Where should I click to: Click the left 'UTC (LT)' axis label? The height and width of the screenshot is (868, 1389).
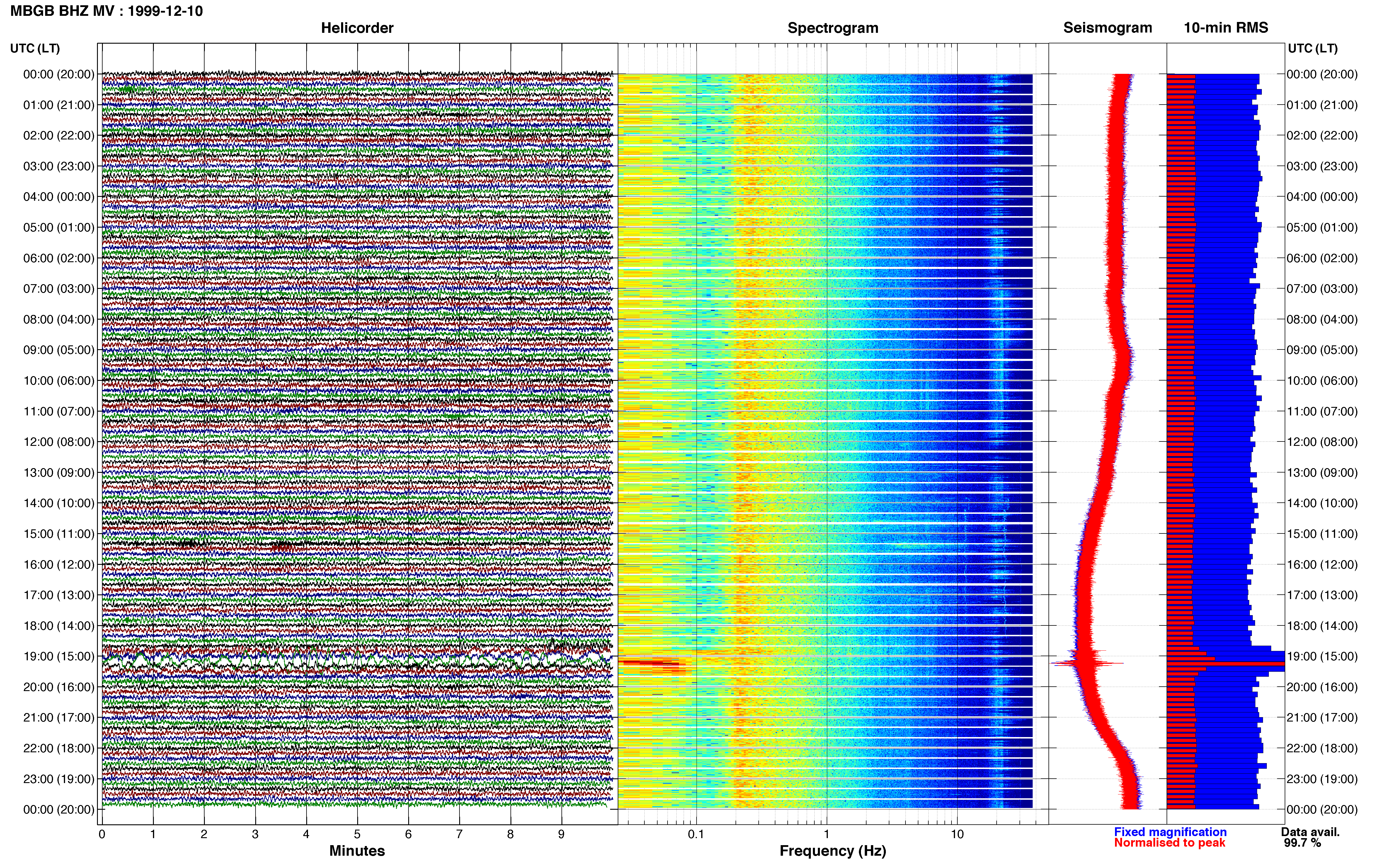pos(35,48)
